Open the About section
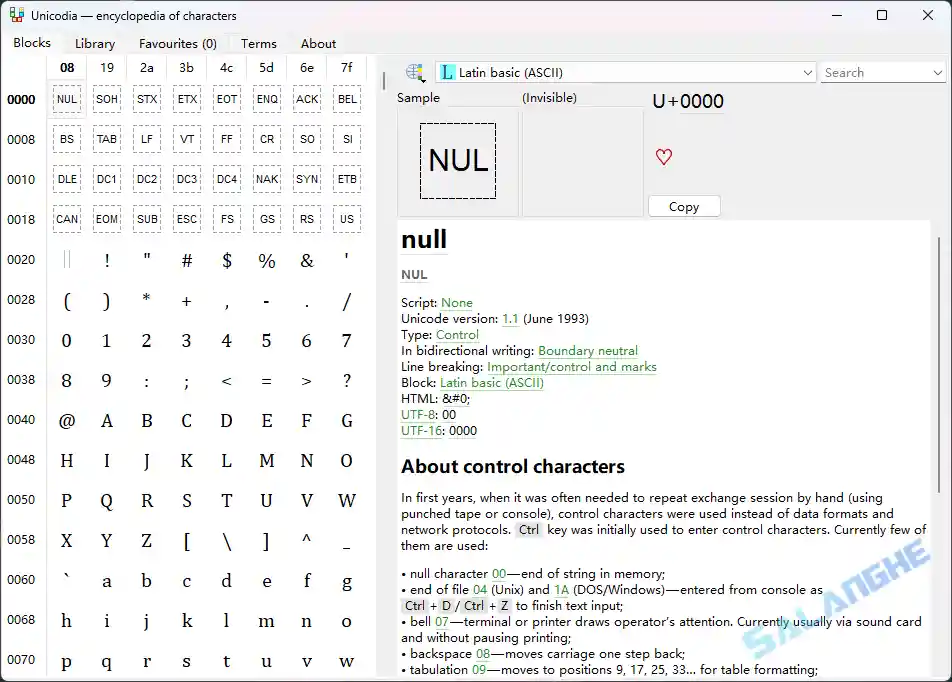Image resolution: width=952 pixels, height=682 pixels. click(x=317, y=43)
